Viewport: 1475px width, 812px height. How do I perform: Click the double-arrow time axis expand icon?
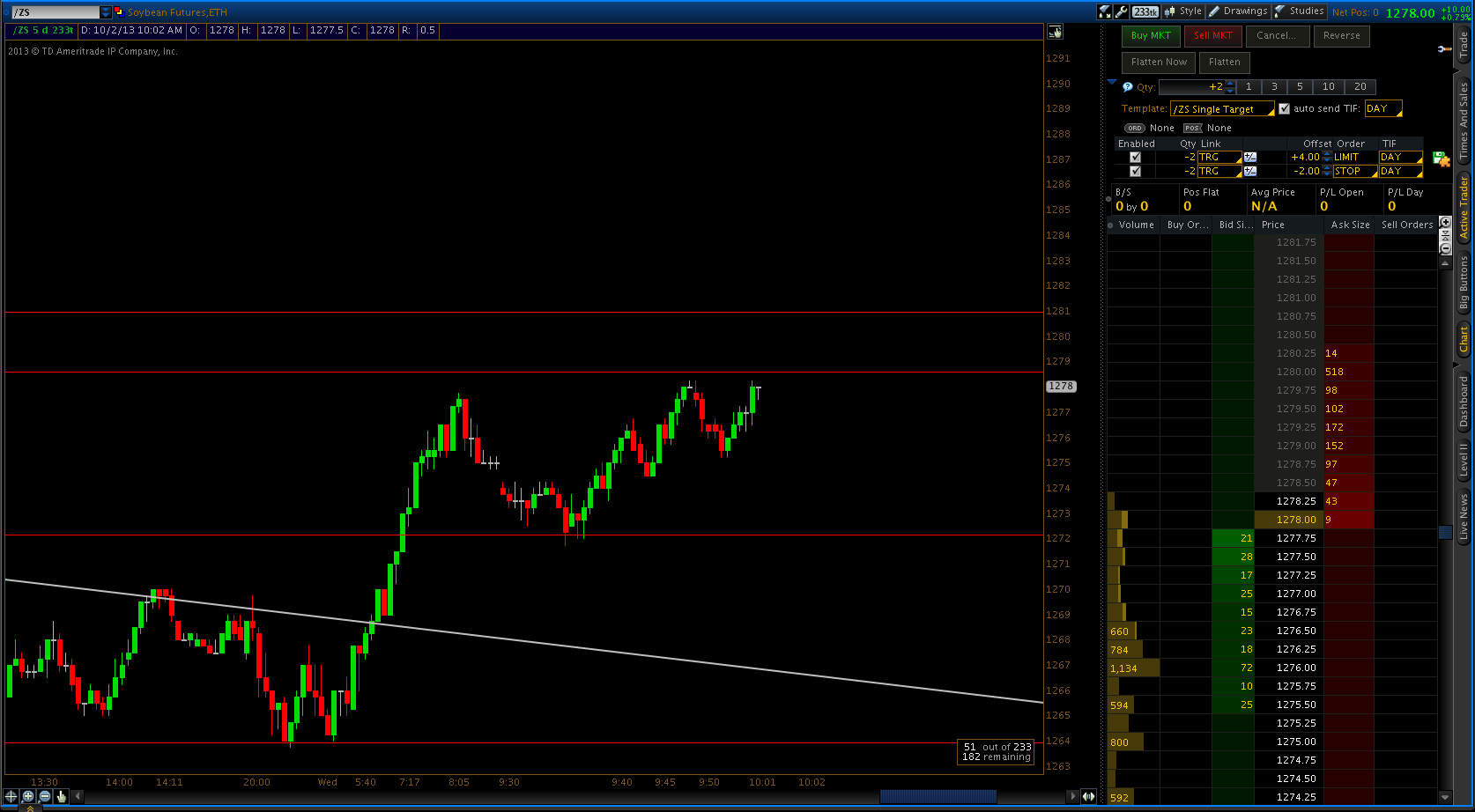pyautogui.click(x=1089, y=796)
